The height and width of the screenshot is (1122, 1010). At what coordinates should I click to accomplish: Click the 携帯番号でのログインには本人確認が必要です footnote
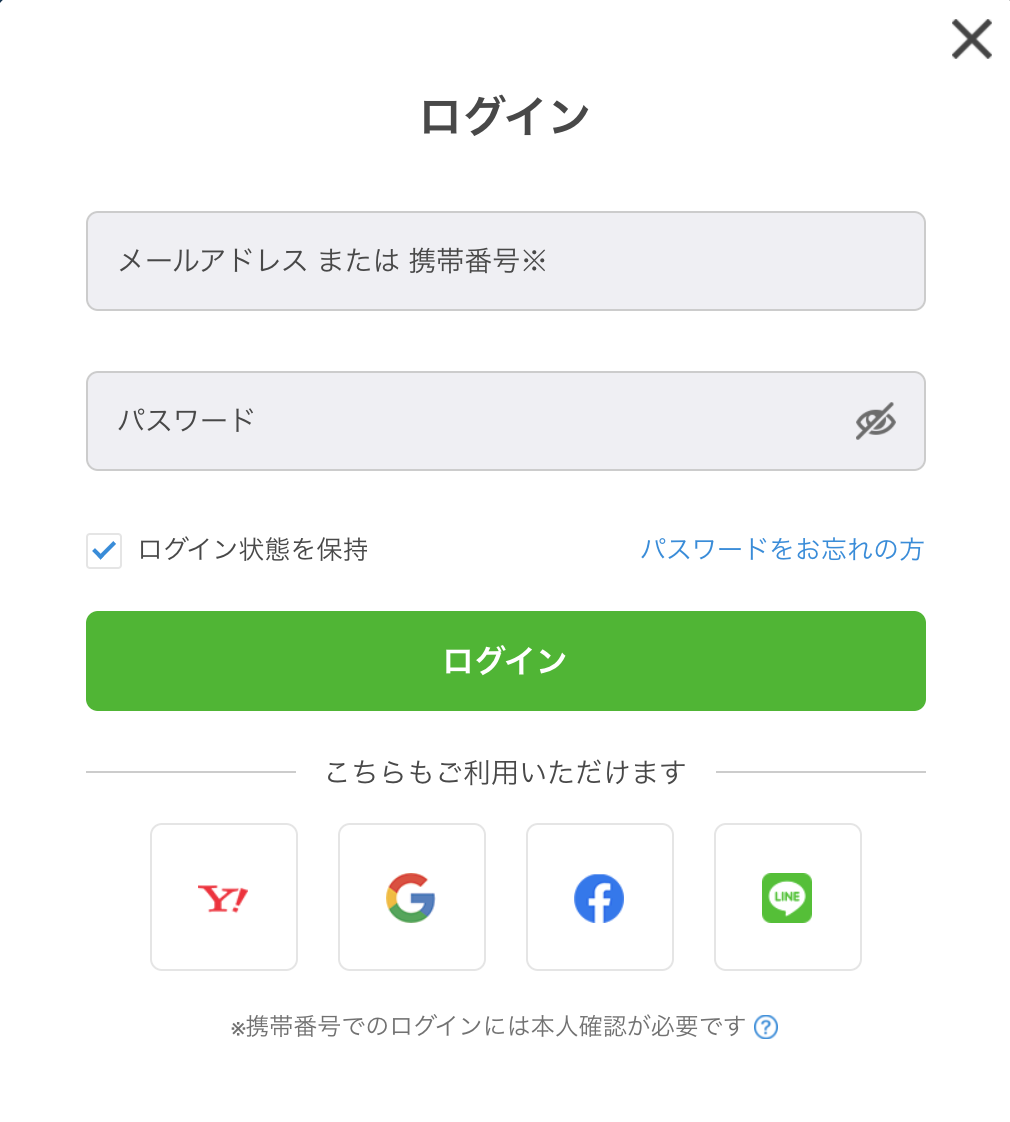coord(496,1027)
